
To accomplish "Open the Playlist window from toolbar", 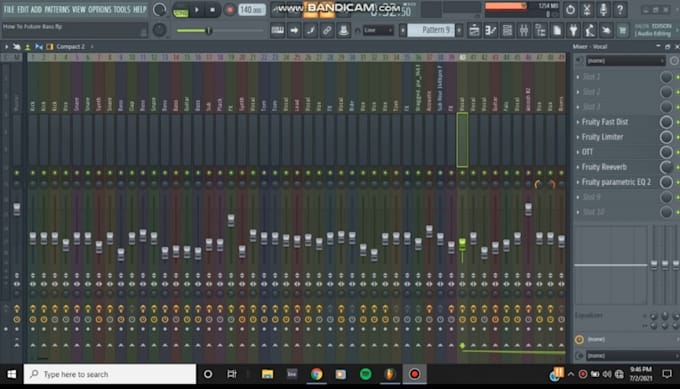I will pos(474,30).
